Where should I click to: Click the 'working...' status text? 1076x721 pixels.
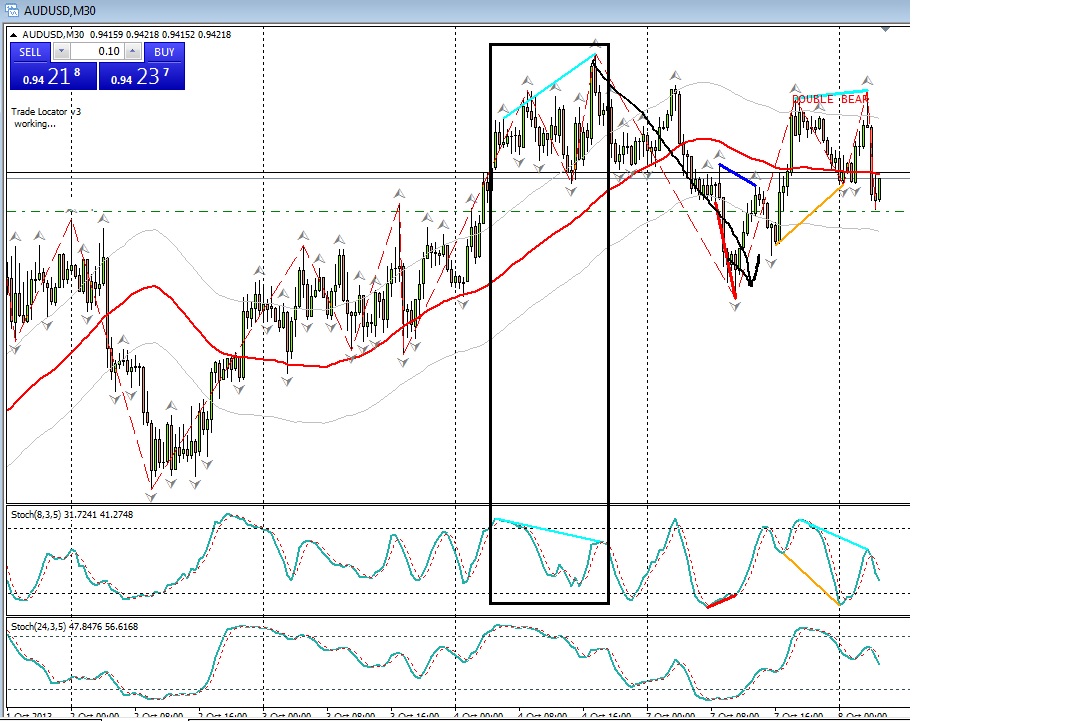tap(35, 123)
